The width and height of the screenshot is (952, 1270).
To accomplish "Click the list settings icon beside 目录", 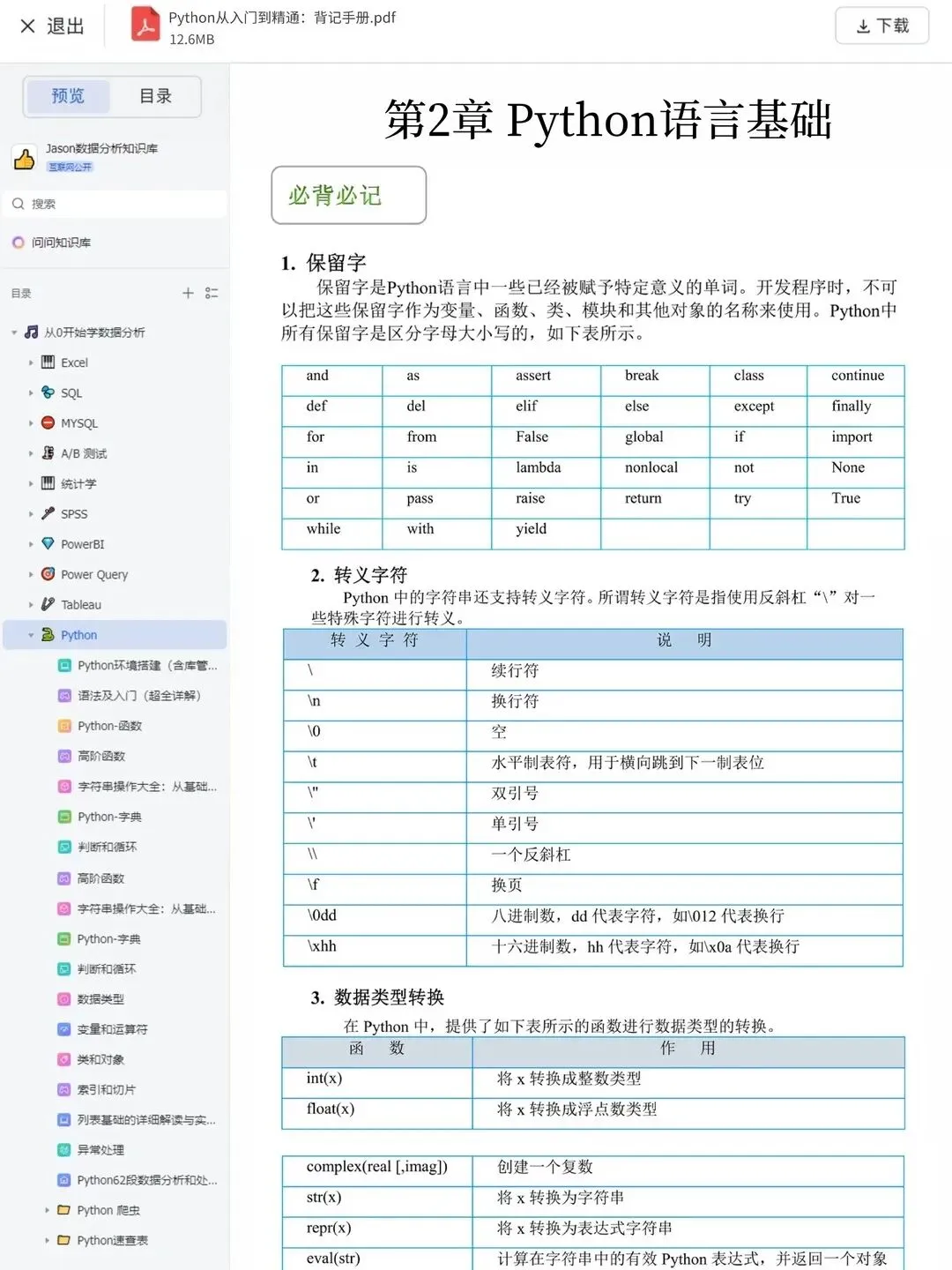I will point(212,293).
